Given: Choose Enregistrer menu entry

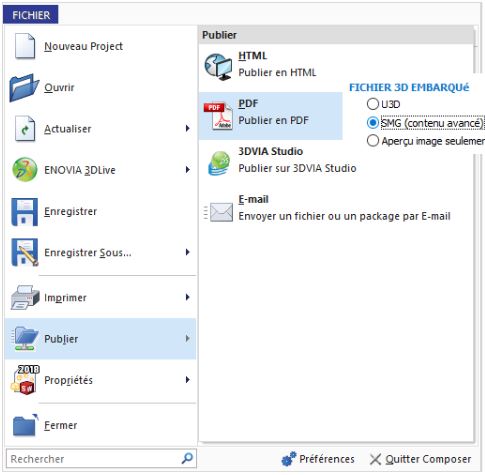Looking at the screenshot, I should (100, 212).
